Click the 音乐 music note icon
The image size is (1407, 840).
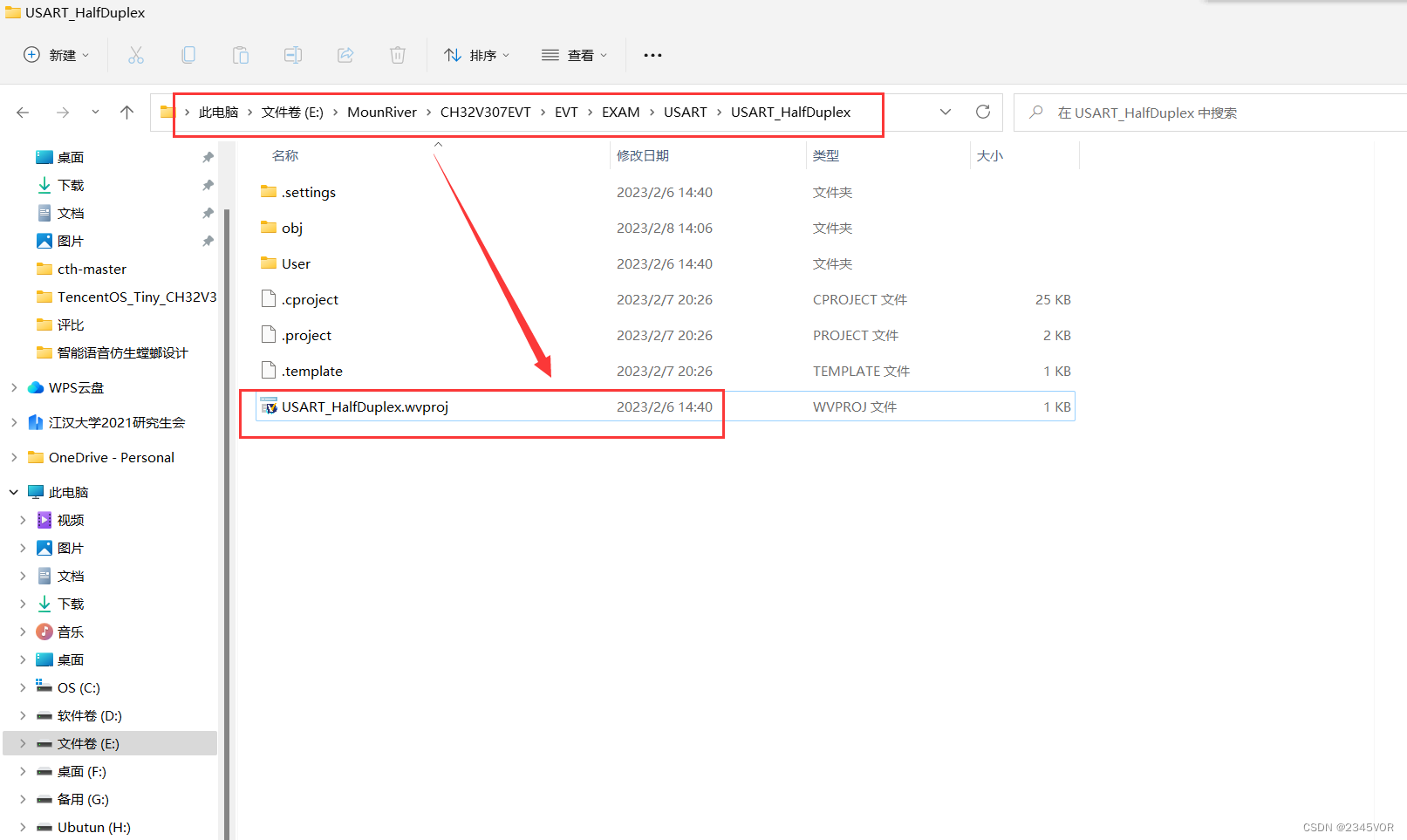pyautogui.click(x=44, y=632)
